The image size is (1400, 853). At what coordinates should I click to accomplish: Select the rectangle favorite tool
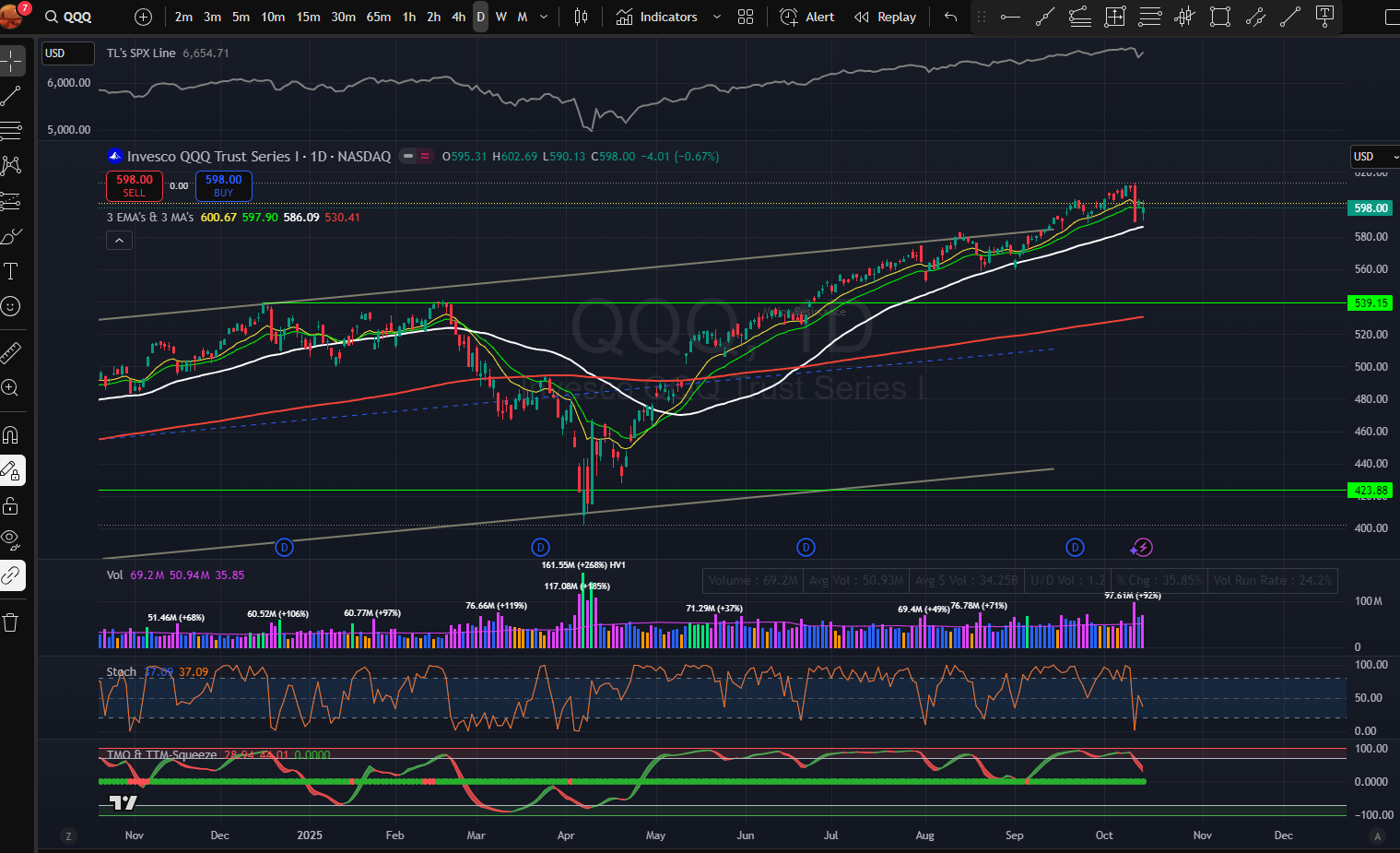coord(1220,17)
